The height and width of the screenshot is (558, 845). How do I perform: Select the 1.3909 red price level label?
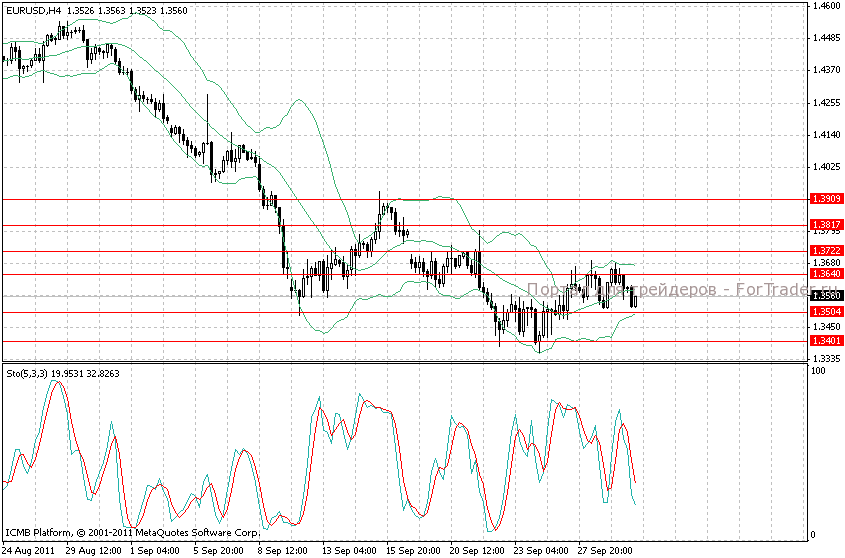[826, 200]
